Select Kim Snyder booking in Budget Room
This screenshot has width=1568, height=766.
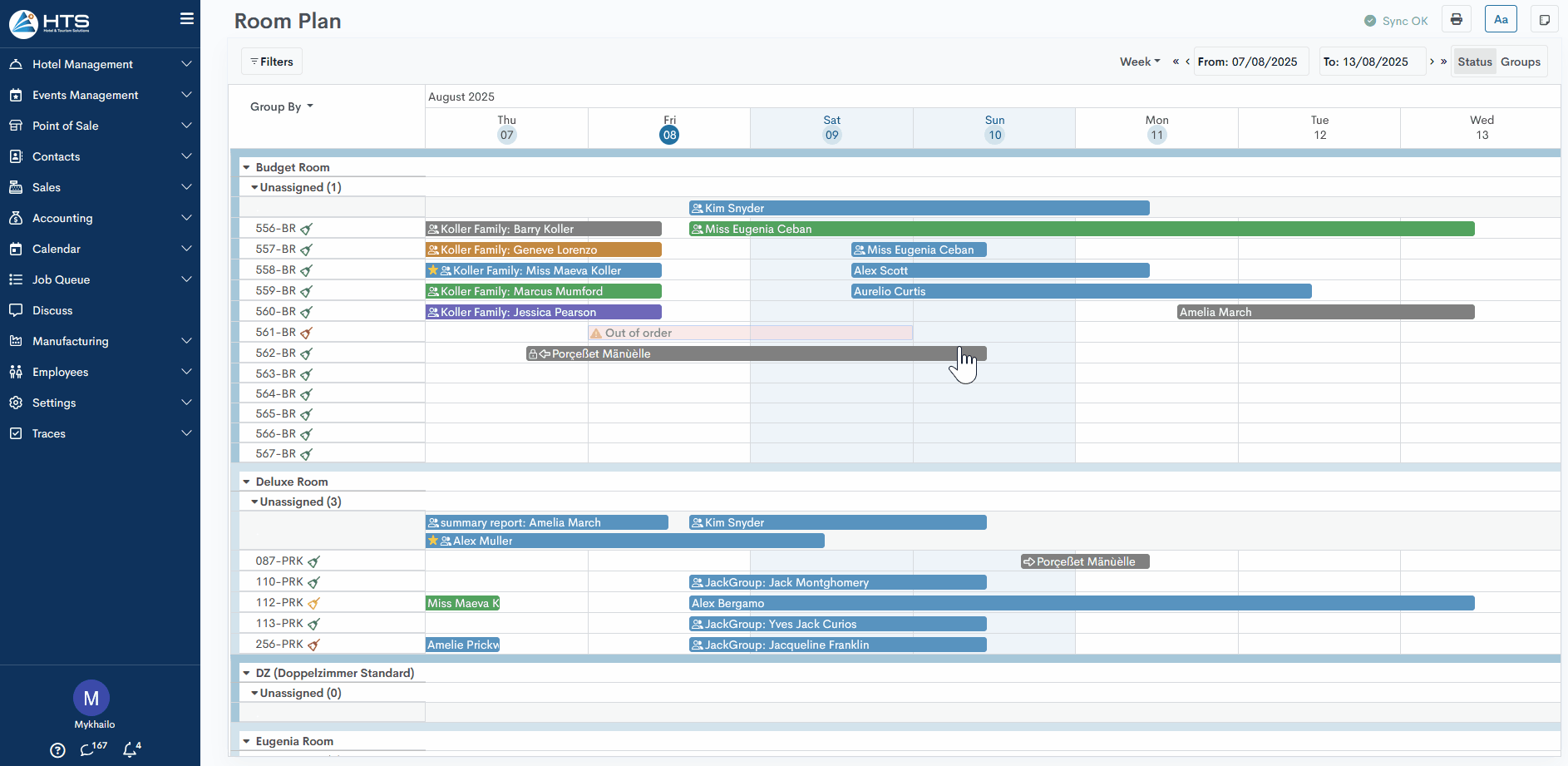pyautogui.click(x=919, y=208)
